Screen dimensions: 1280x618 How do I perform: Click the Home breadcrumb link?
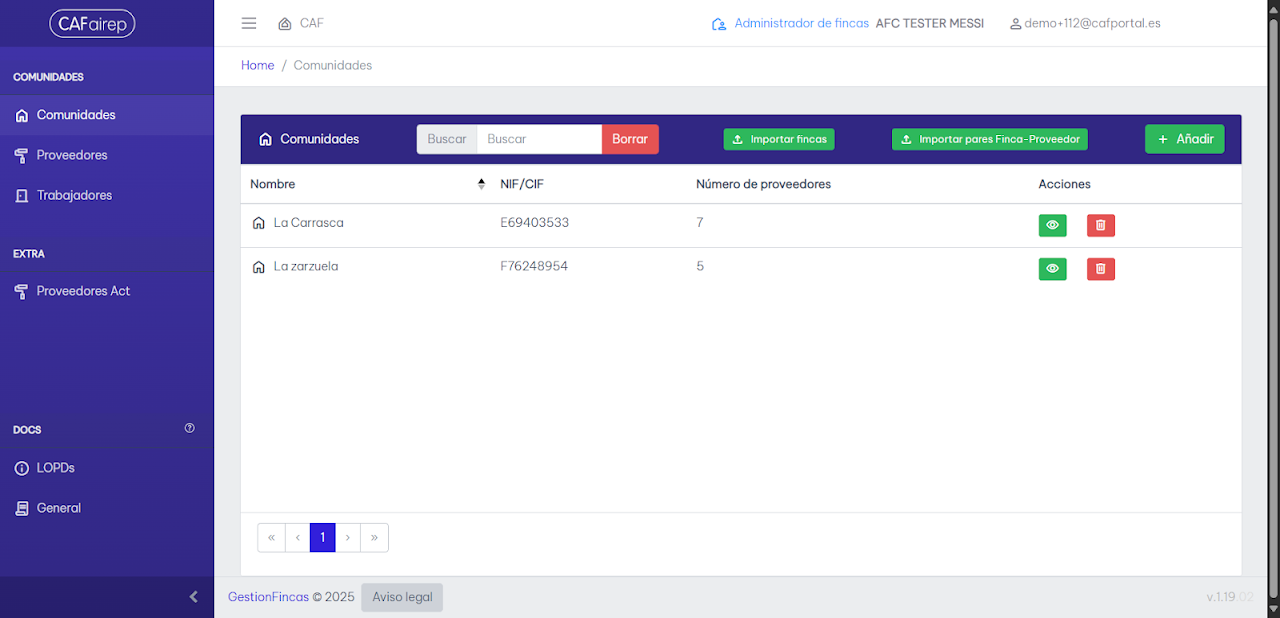coord(258,65)
